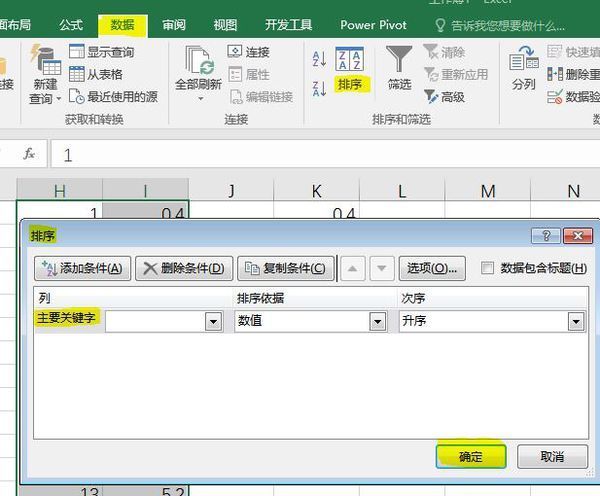Select column K header
600x496 pixels.
click(316, 190)
